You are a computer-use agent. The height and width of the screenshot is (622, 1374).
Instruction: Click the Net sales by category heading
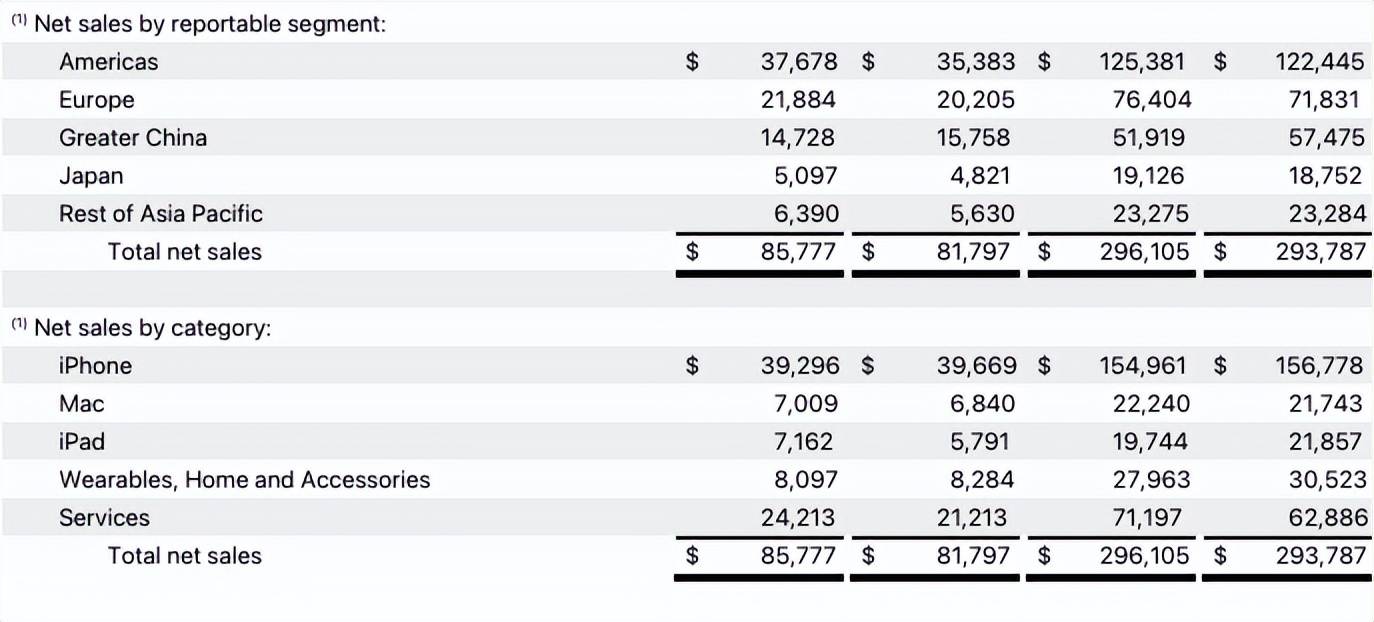point(152,328)
